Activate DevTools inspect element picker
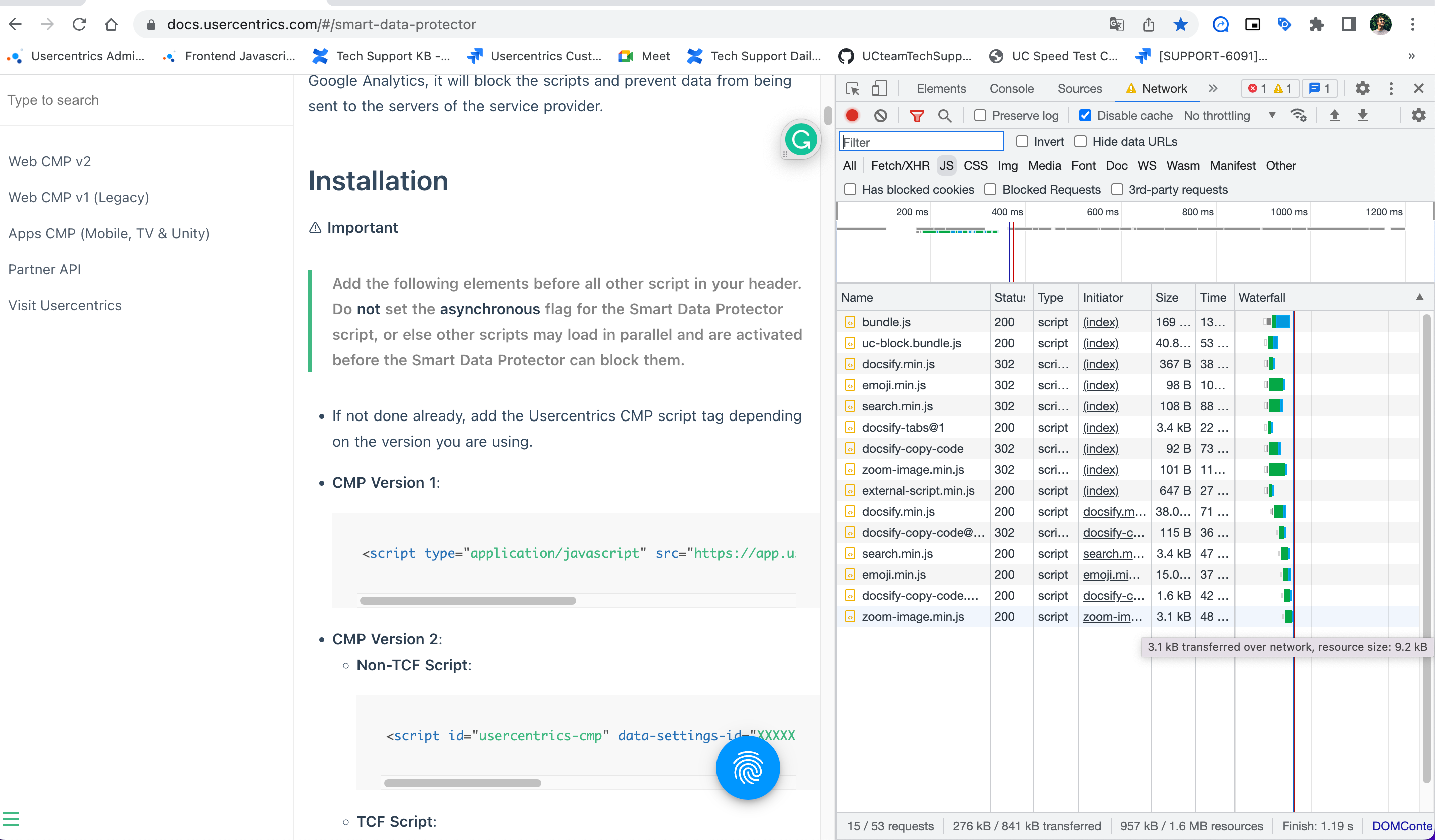The height and width of the screenshot is (840, 1435). (853, 88)
